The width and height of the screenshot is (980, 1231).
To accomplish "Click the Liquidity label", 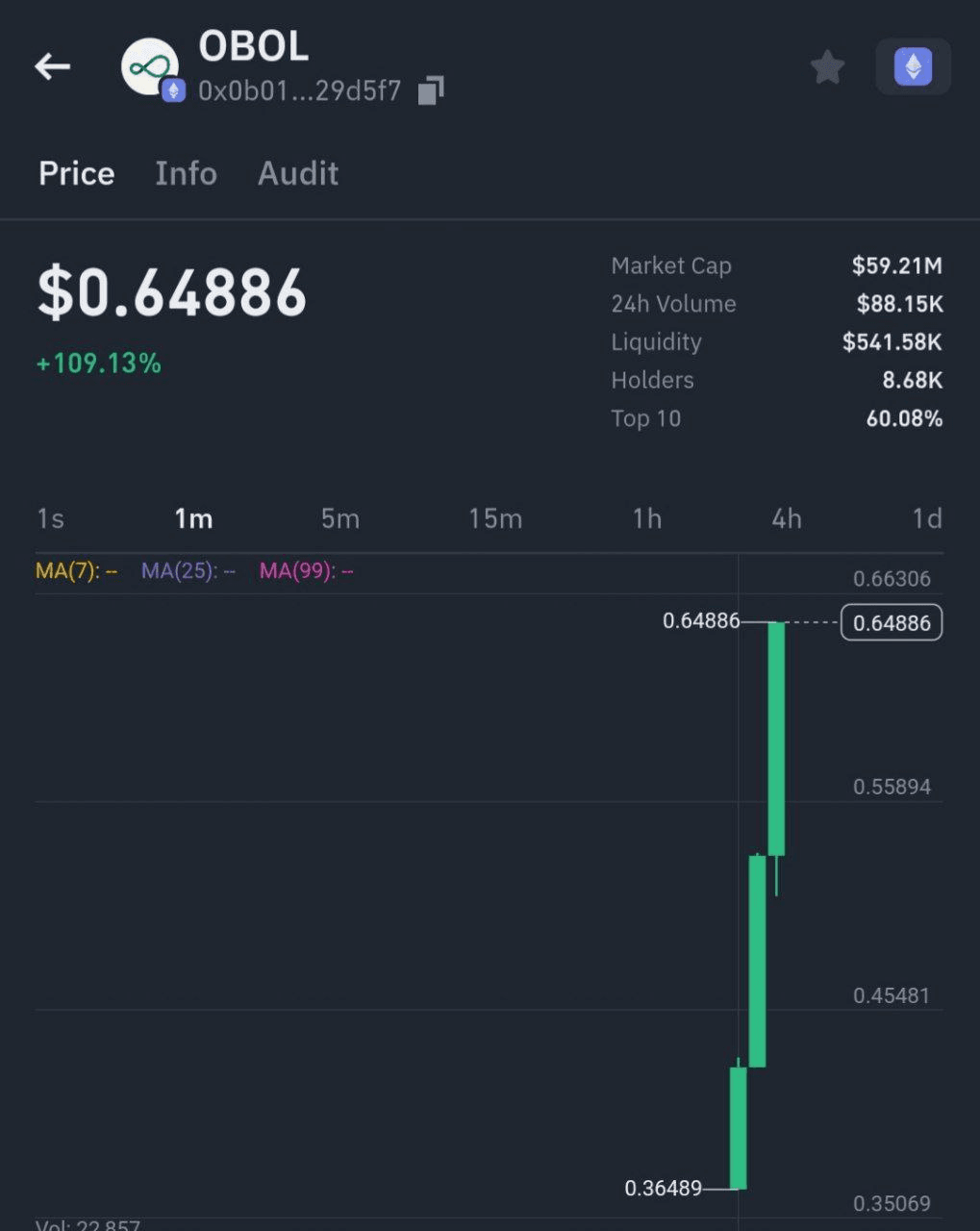I will click(x=657, y=342).
